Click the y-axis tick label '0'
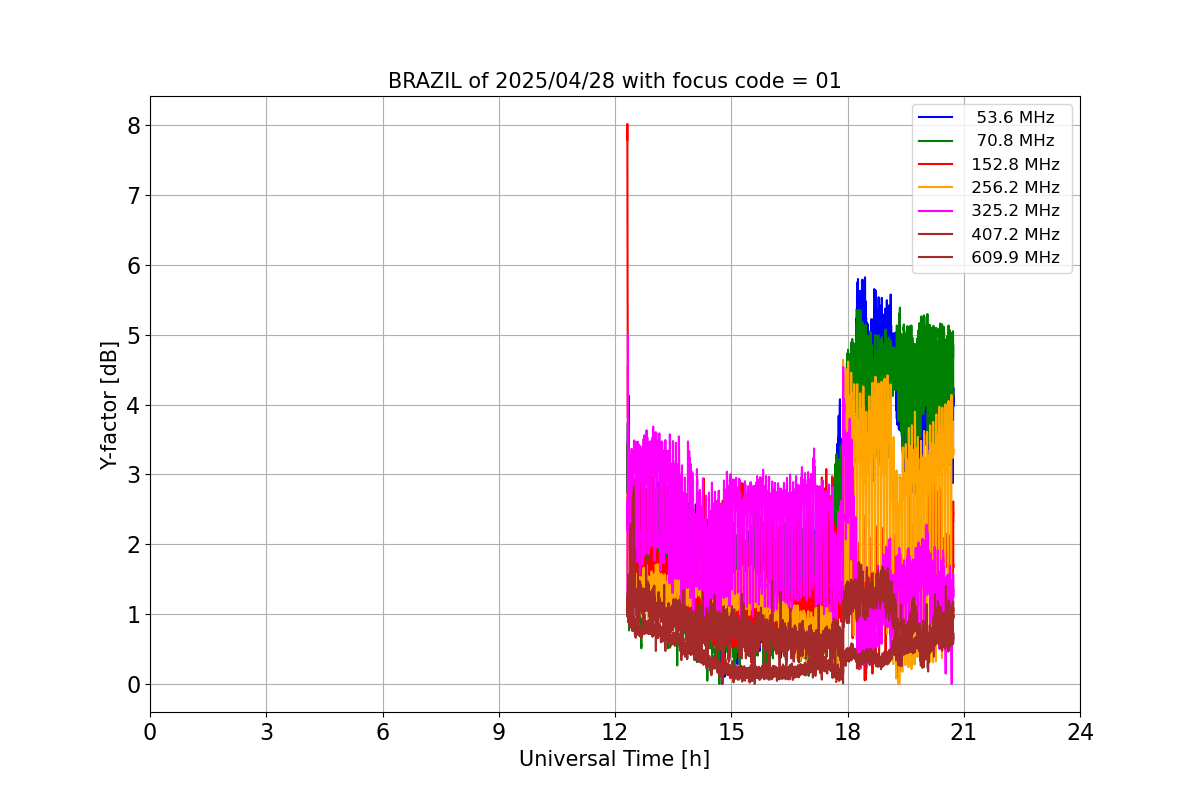1200x800 pixels. (x=133, y=685)
